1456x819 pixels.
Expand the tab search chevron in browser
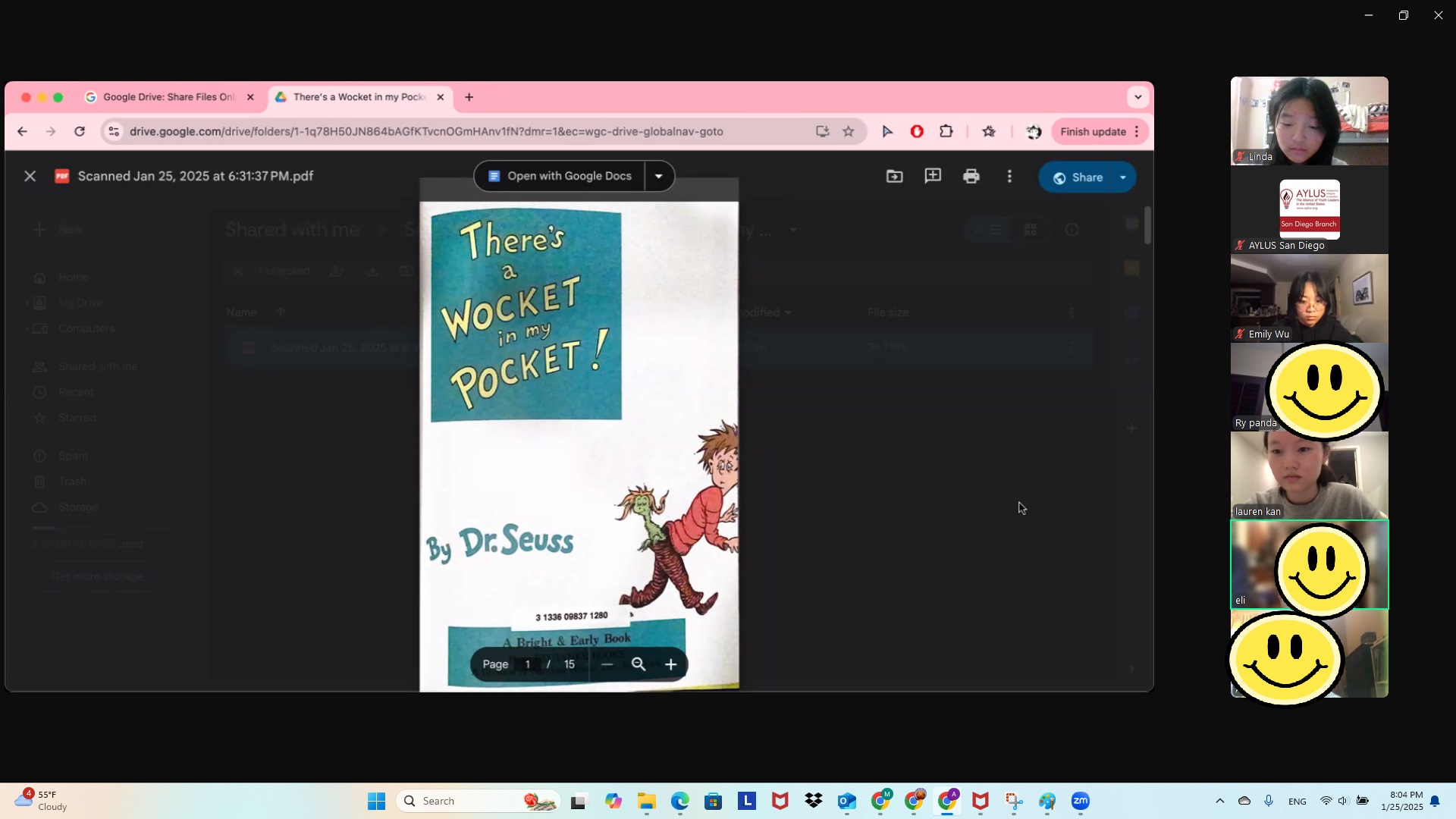[1137, 97]
